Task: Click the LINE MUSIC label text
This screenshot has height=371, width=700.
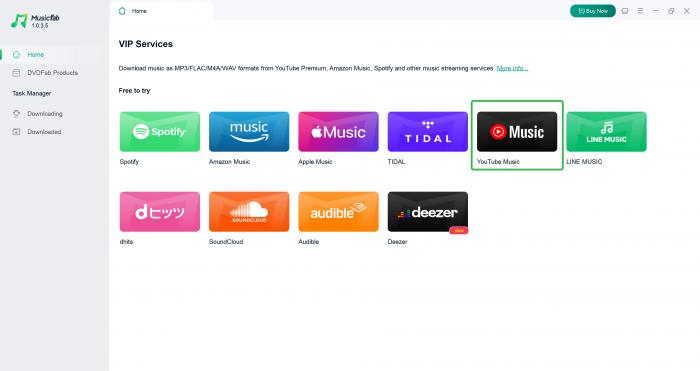Action: pyautogui.click(x=584, y=162)
